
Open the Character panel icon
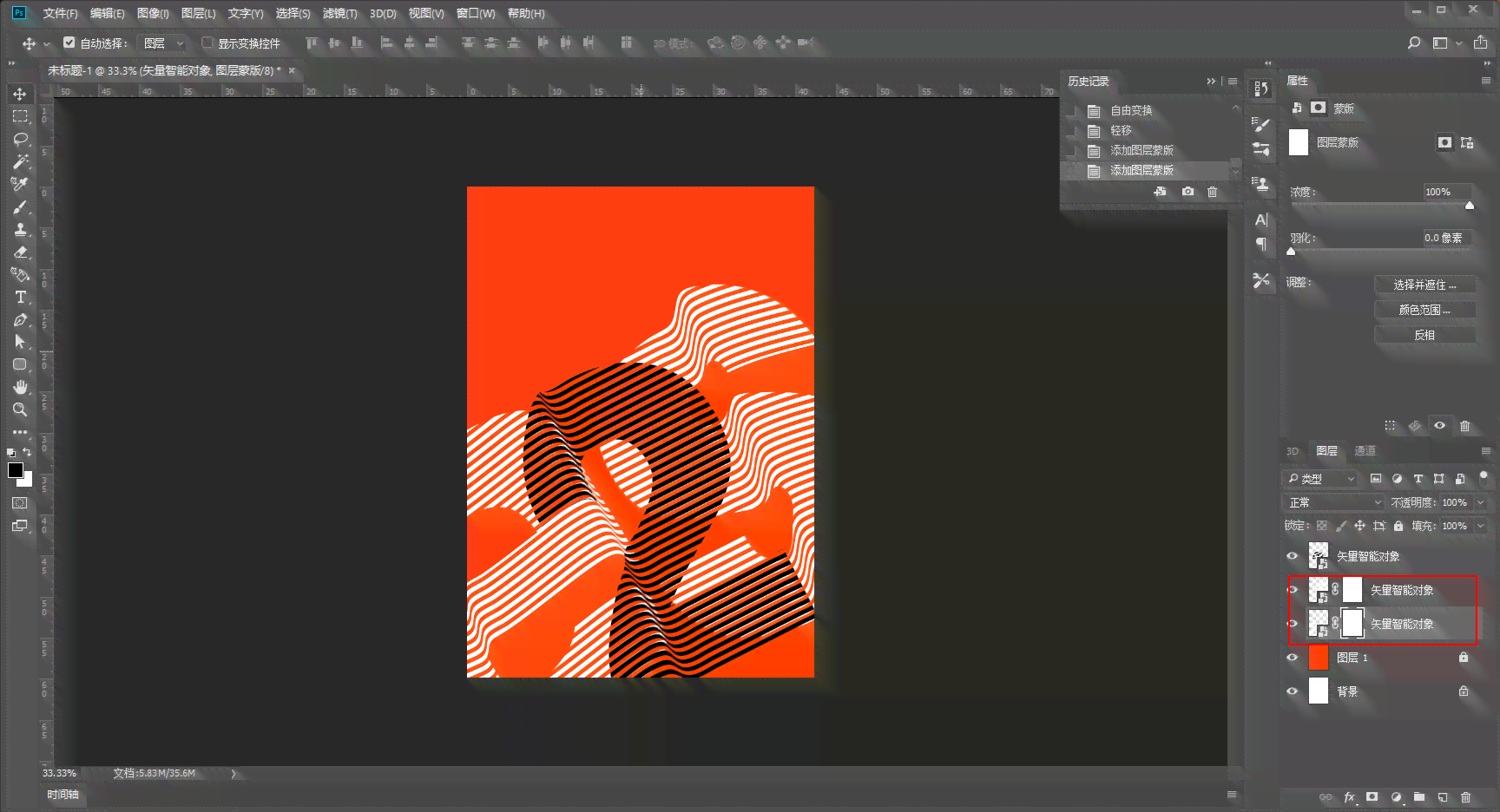[x=1261, y=220]
